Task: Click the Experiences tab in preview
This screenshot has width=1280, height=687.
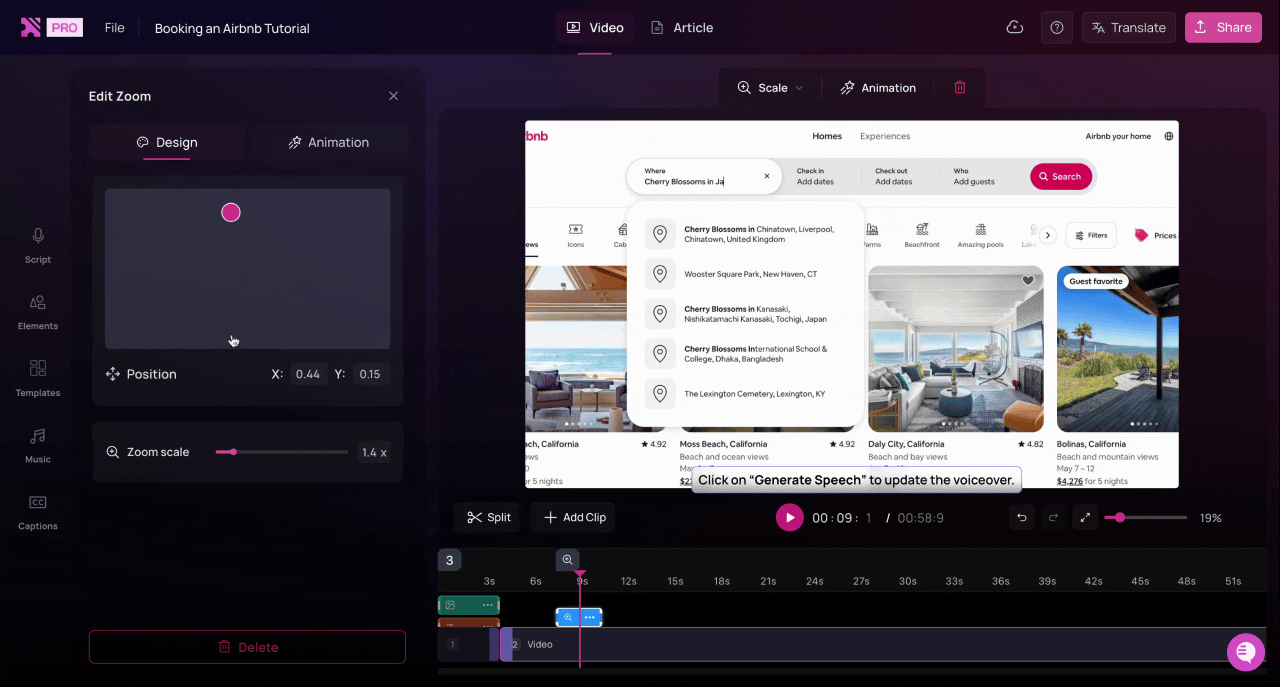Action: point(885,136)
